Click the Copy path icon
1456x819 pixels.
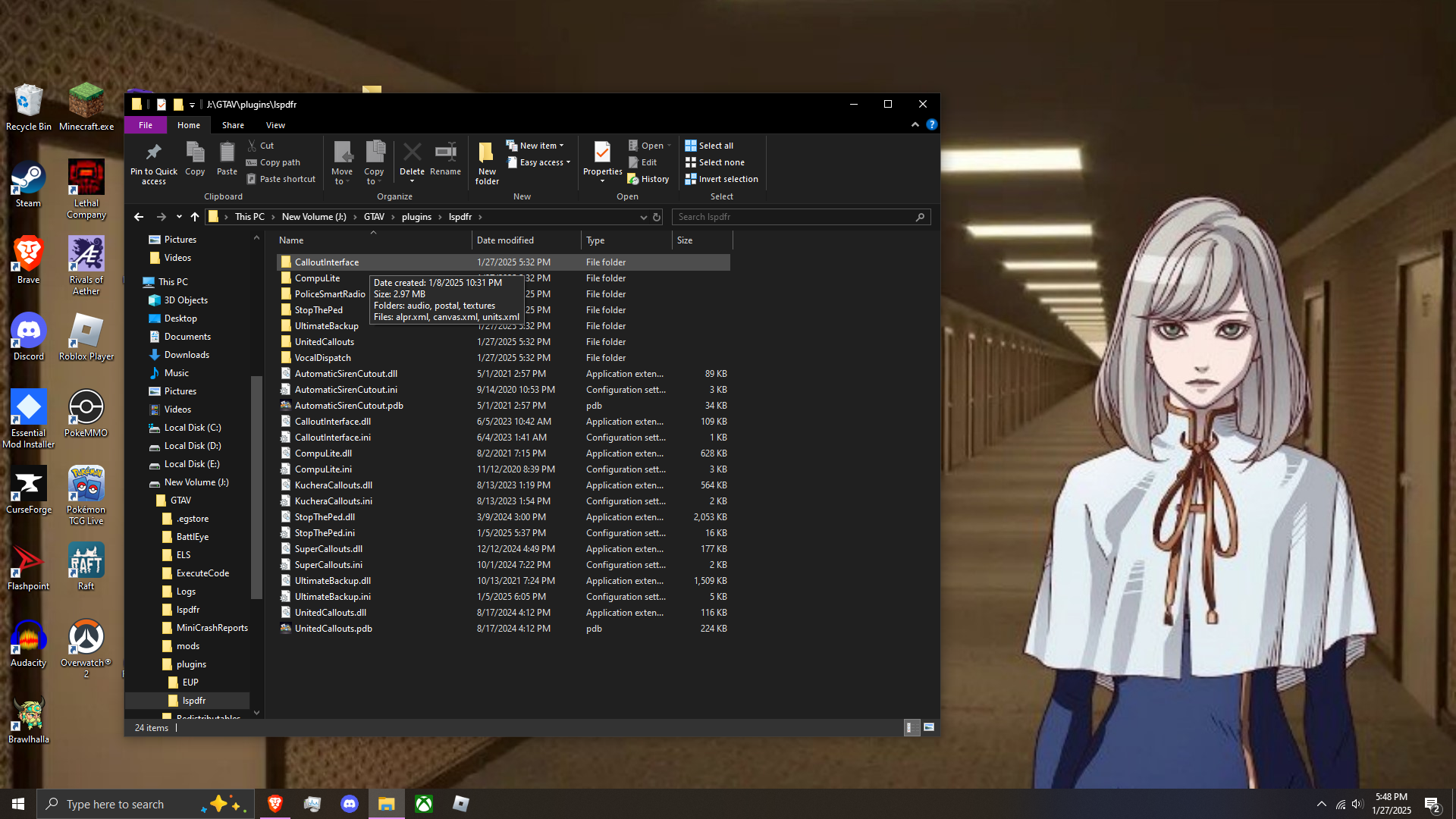pyautogui.click(x=252, y=162)
